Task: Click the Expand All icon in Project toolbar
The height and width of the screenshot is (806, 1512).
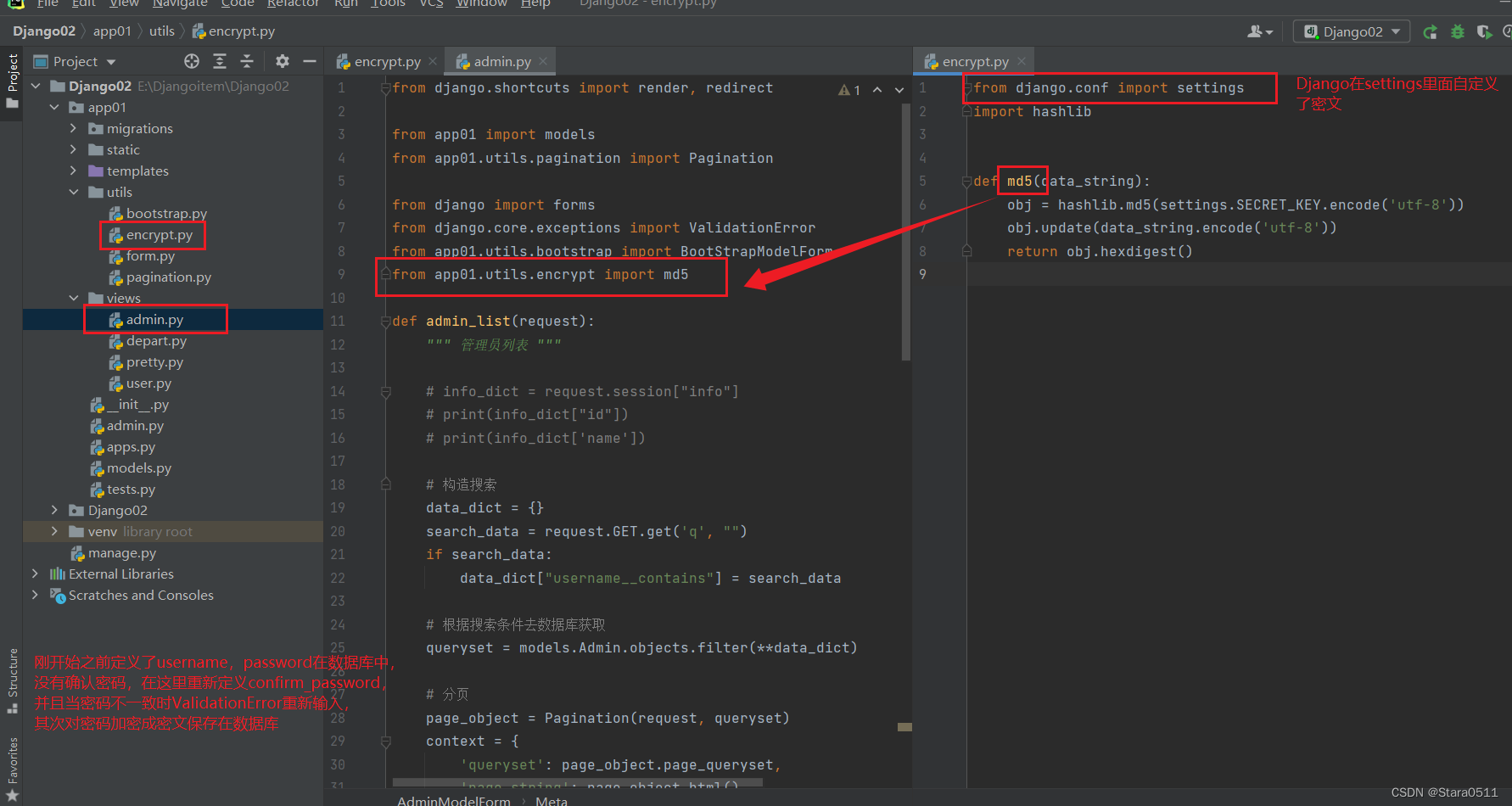Action: point(220,61)
